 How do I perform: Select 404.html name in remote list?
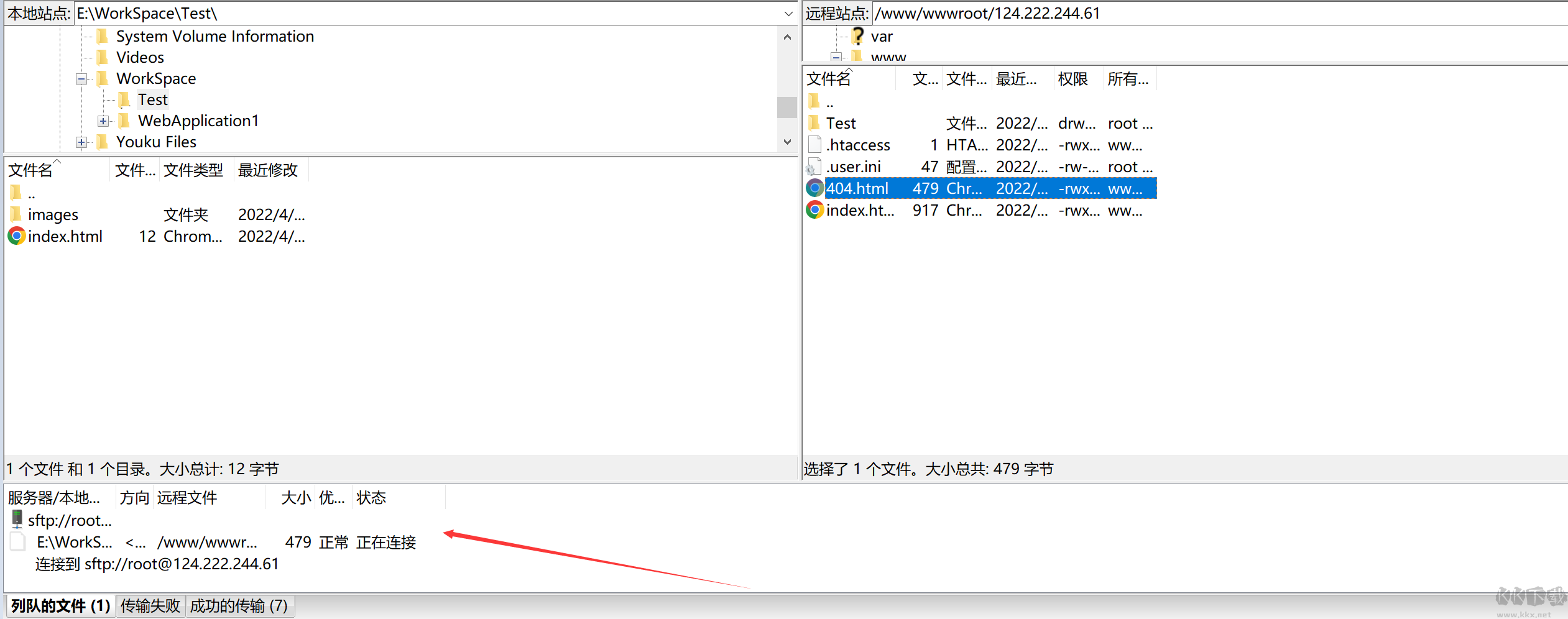pos(857,188)
